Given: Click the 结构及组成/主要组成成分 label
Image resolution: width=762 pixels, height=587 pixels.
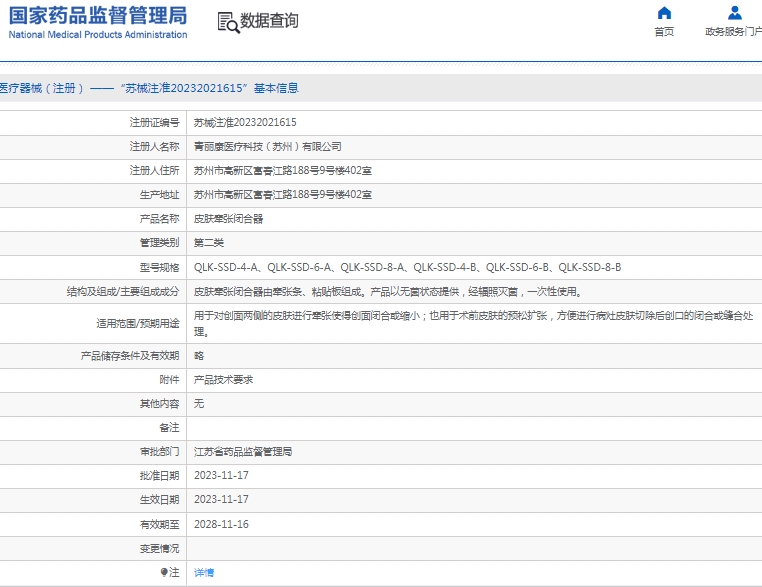Looking at the screenshot, I should pos(123,292).
